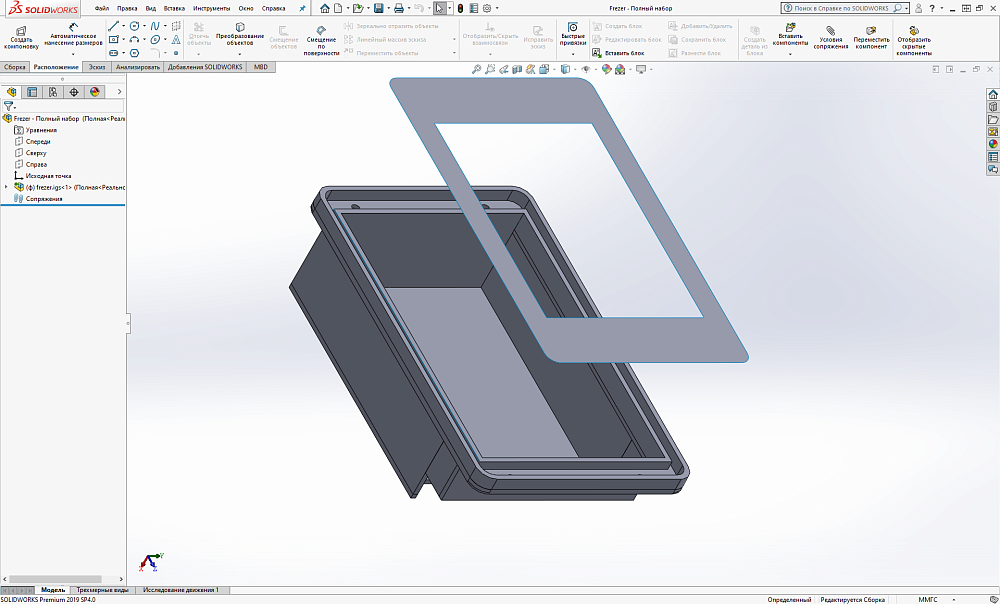Switch to Добавления SOLIDWORKS tab

pyautogui.click(x=205, y=67)
